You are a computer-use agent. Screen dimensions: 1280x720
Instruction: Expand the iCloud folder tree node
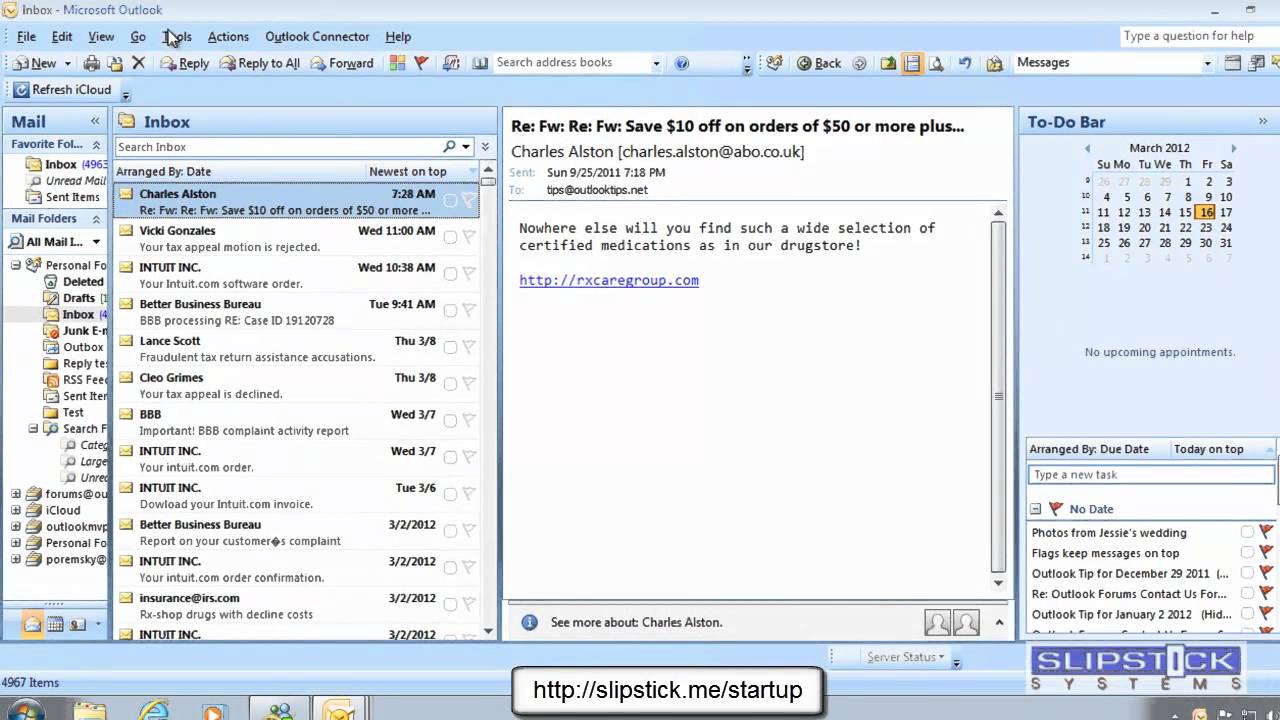[17, 510]
